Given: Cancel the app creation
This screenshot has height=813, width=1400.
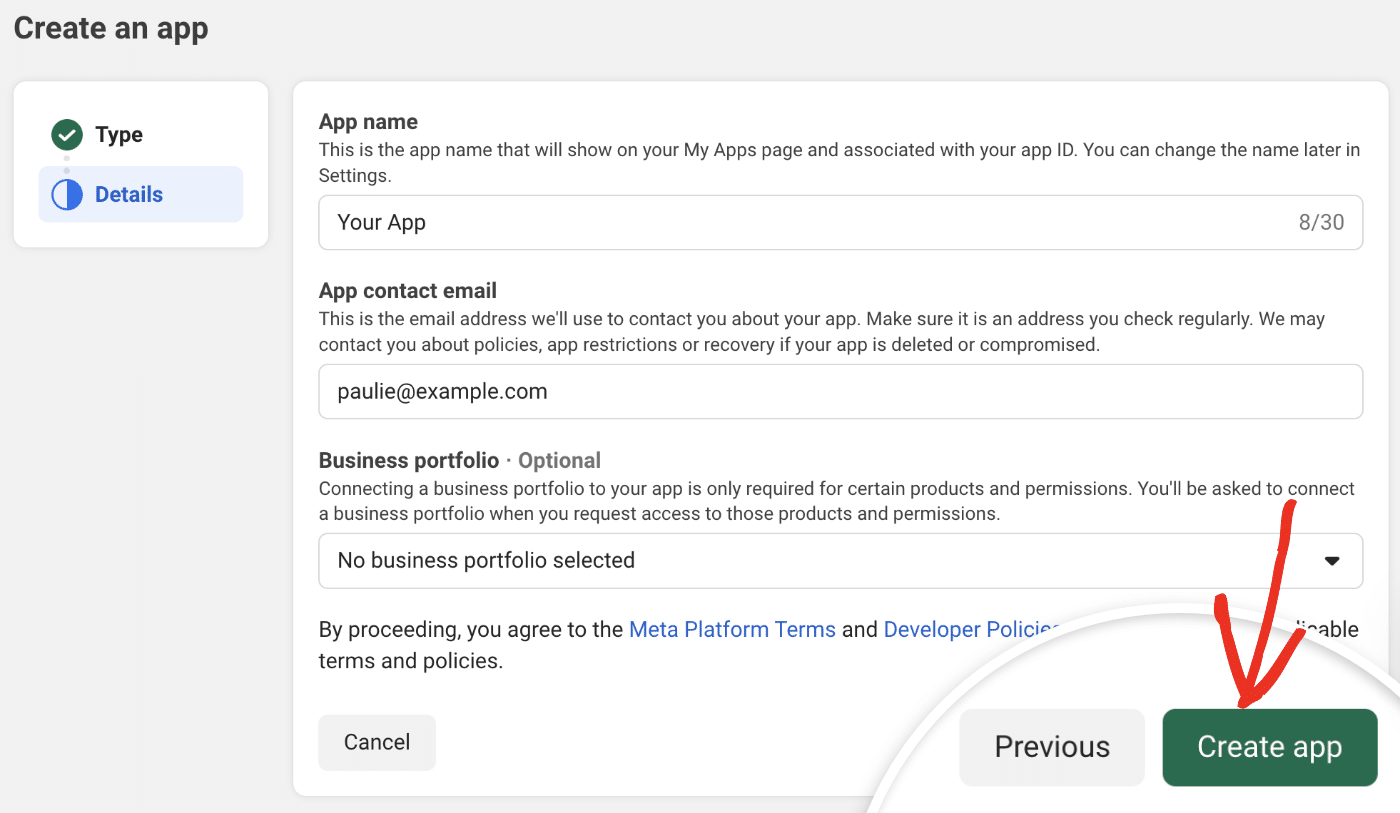Looking at the screenshot, I should click(x=377, y=742).
